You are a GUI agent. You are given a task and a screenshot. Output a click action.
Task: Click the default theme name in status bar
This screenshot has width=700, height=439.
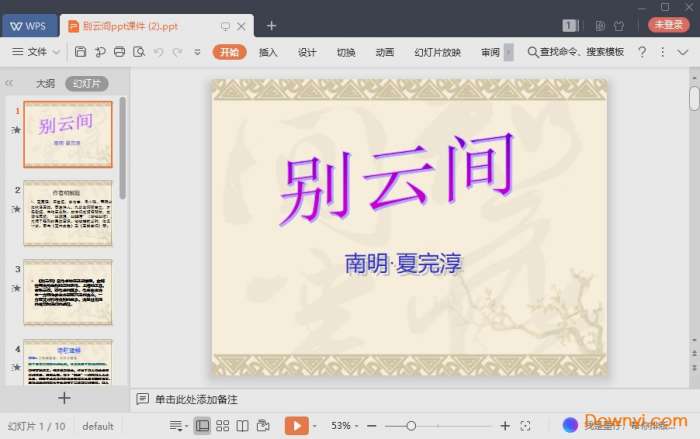pyautogui.click(x=98, y=426)
